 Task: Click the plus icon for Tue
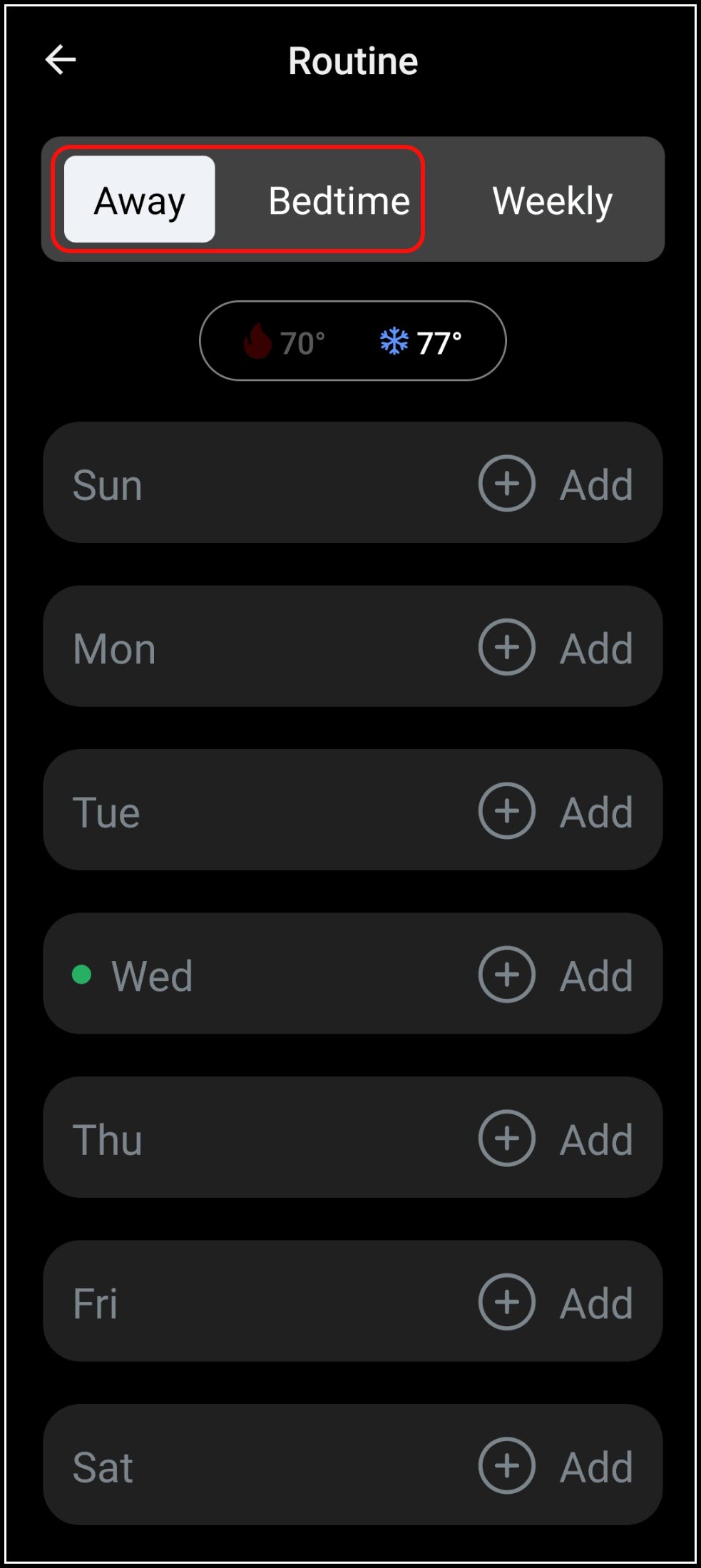click(x=507, y=811)
